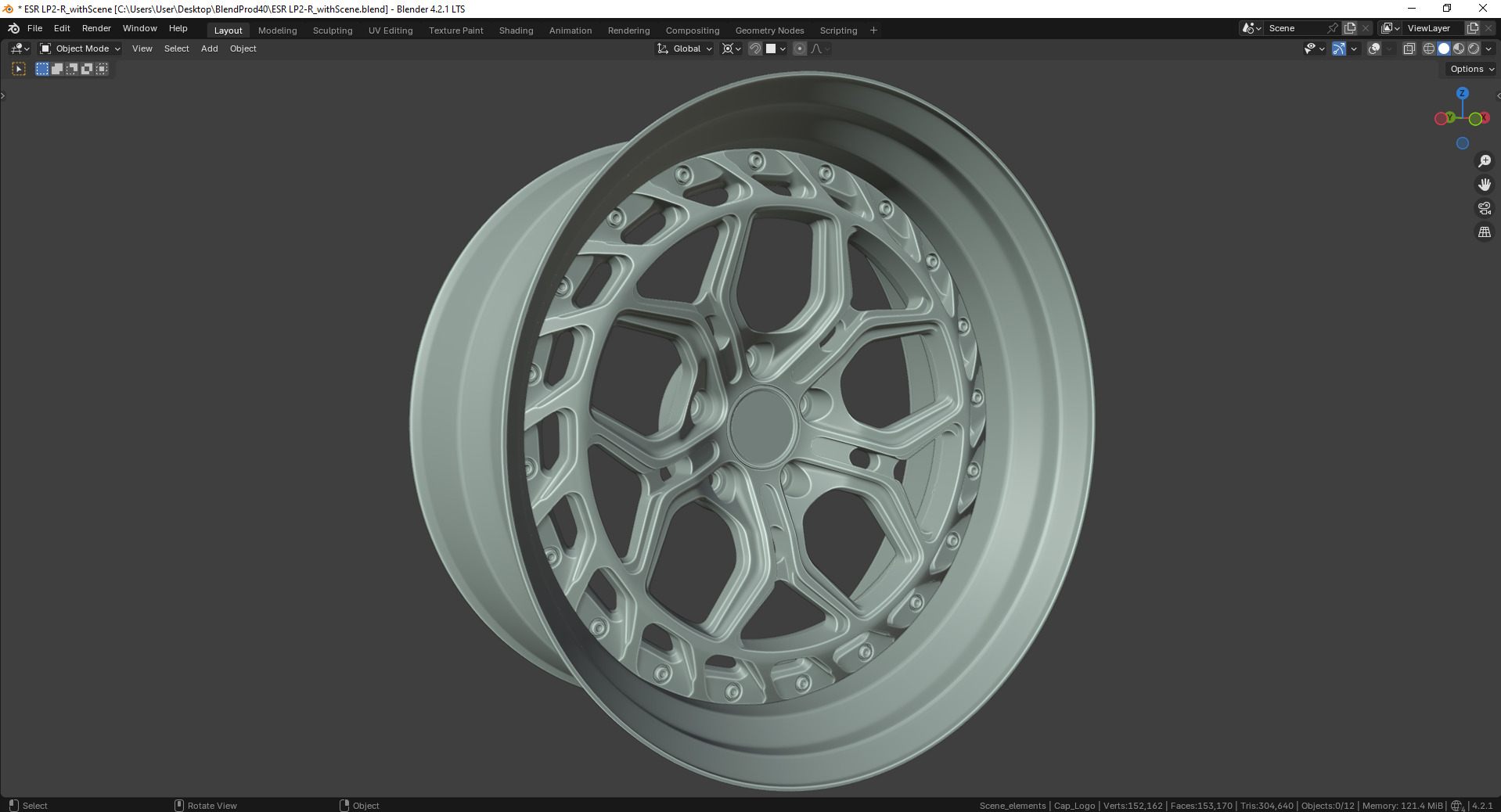Toggle snapping magnet icon
Viewport: 1501px width, 812px height.
tap(755, 49)
